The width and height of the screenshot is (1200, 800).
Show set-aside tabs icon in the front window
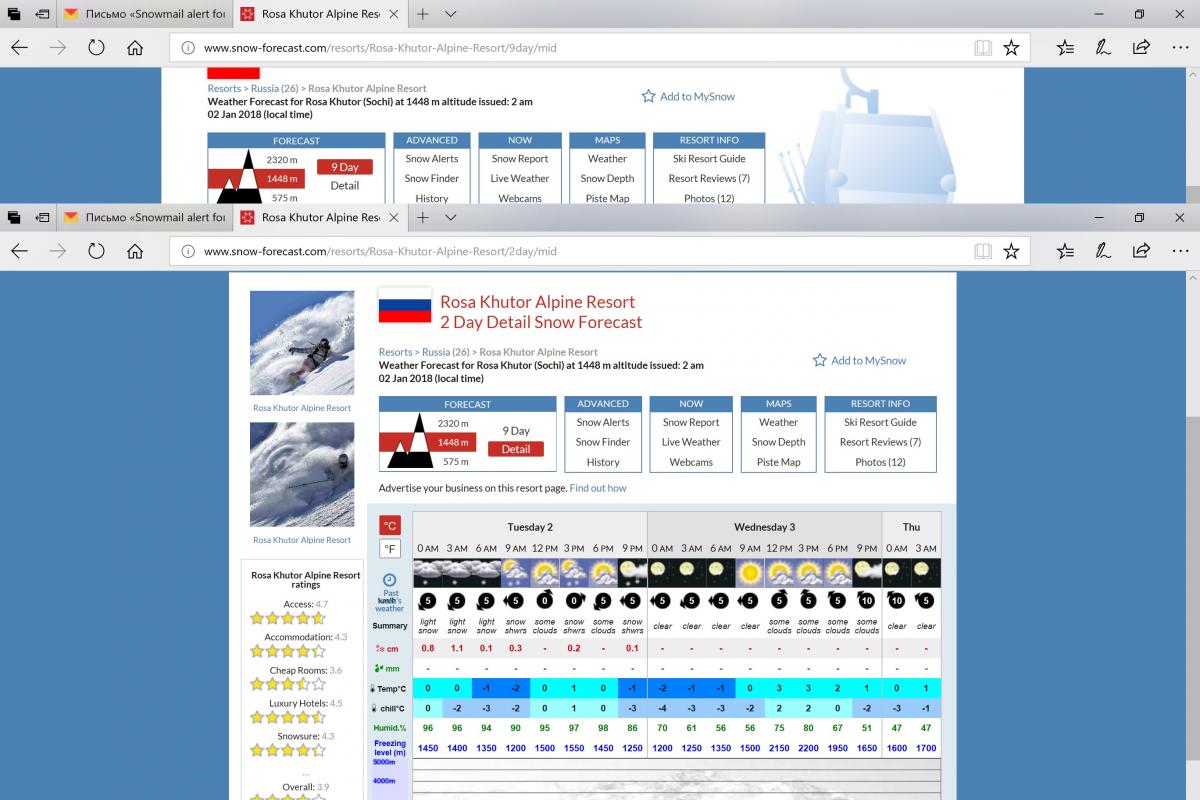[15, 217]
